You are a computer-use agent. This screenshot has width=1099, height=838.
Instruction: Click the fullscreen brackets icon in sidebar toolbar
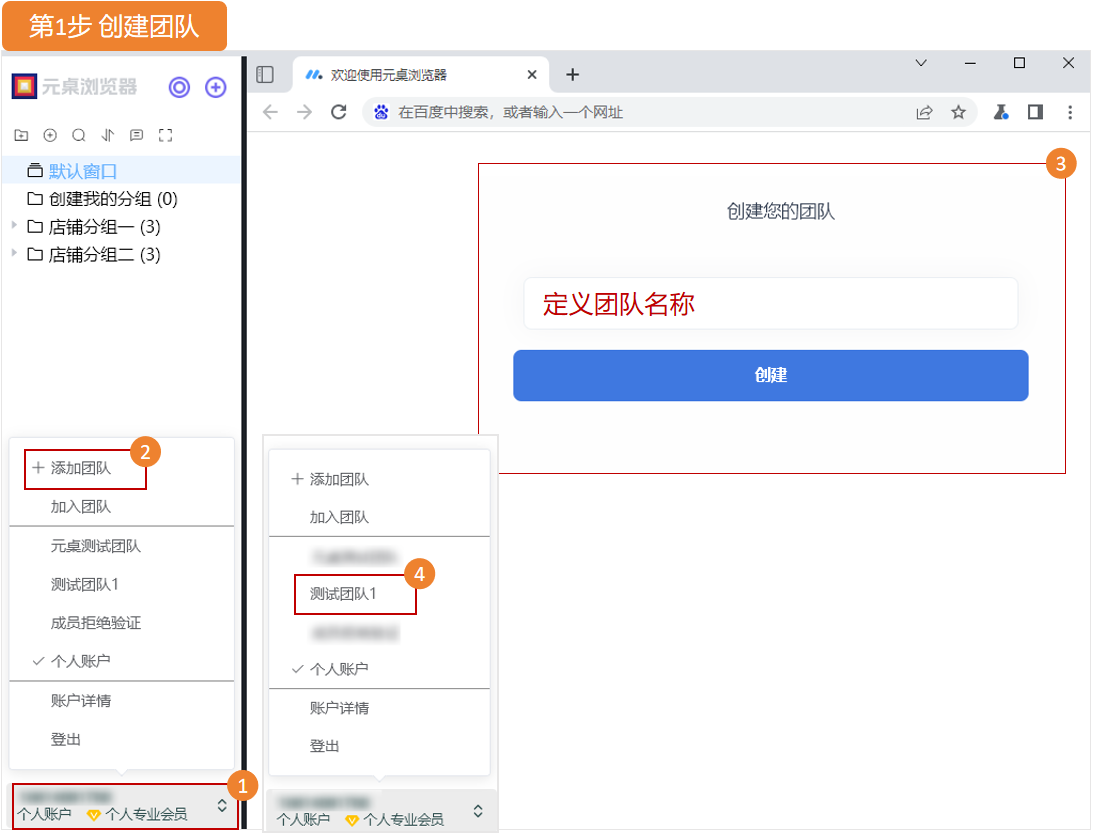coord(165,135)
